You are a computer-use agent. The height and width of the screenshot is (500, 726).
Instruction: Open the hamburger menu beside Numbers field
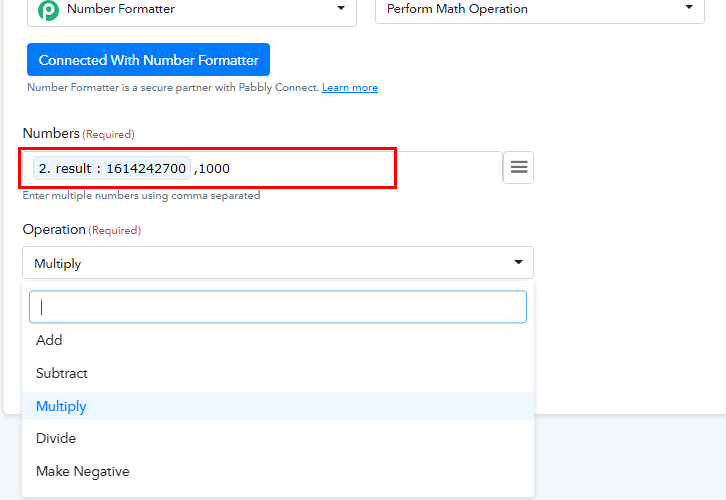pyautogui.click(x=519, y=167)
